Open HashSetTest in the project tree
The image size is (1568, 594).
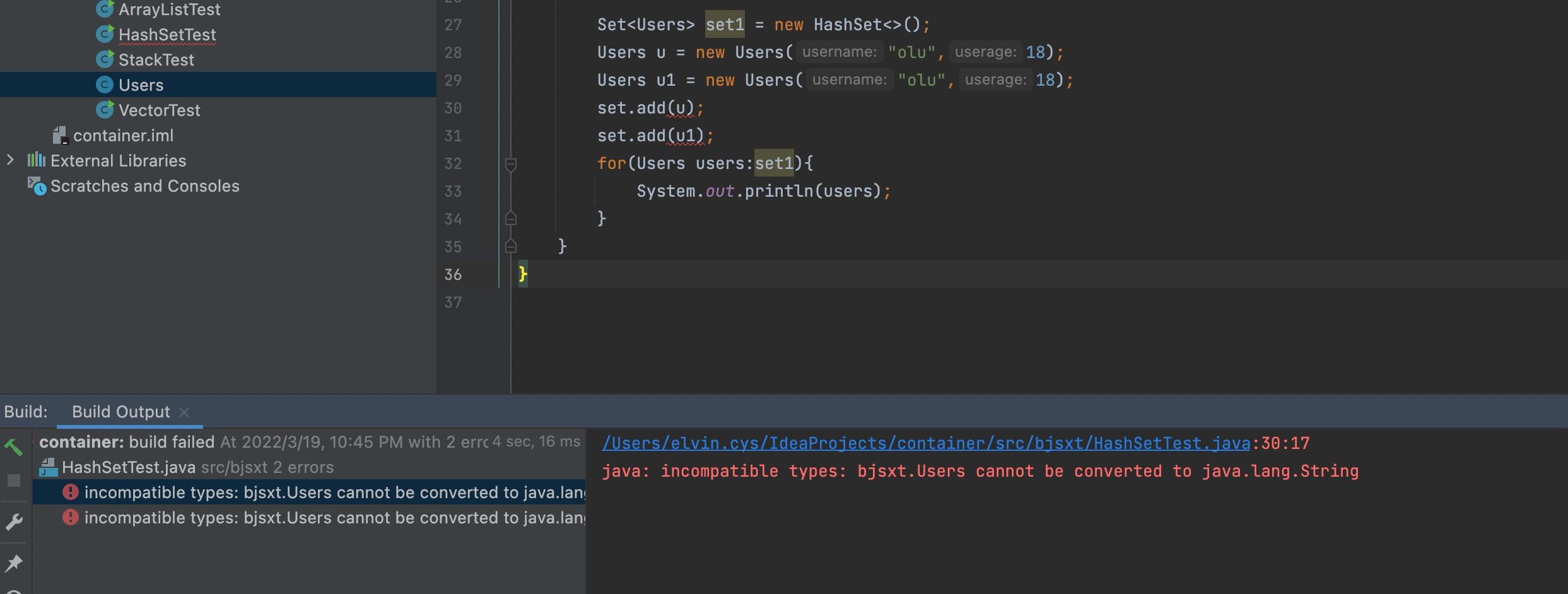click(x=167, y=35)
